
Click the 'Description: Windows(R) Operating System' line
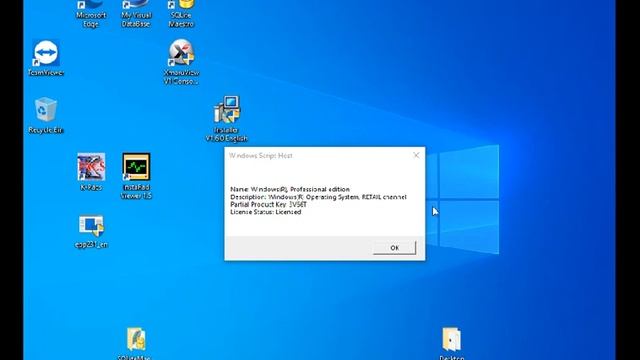[318, 197]
